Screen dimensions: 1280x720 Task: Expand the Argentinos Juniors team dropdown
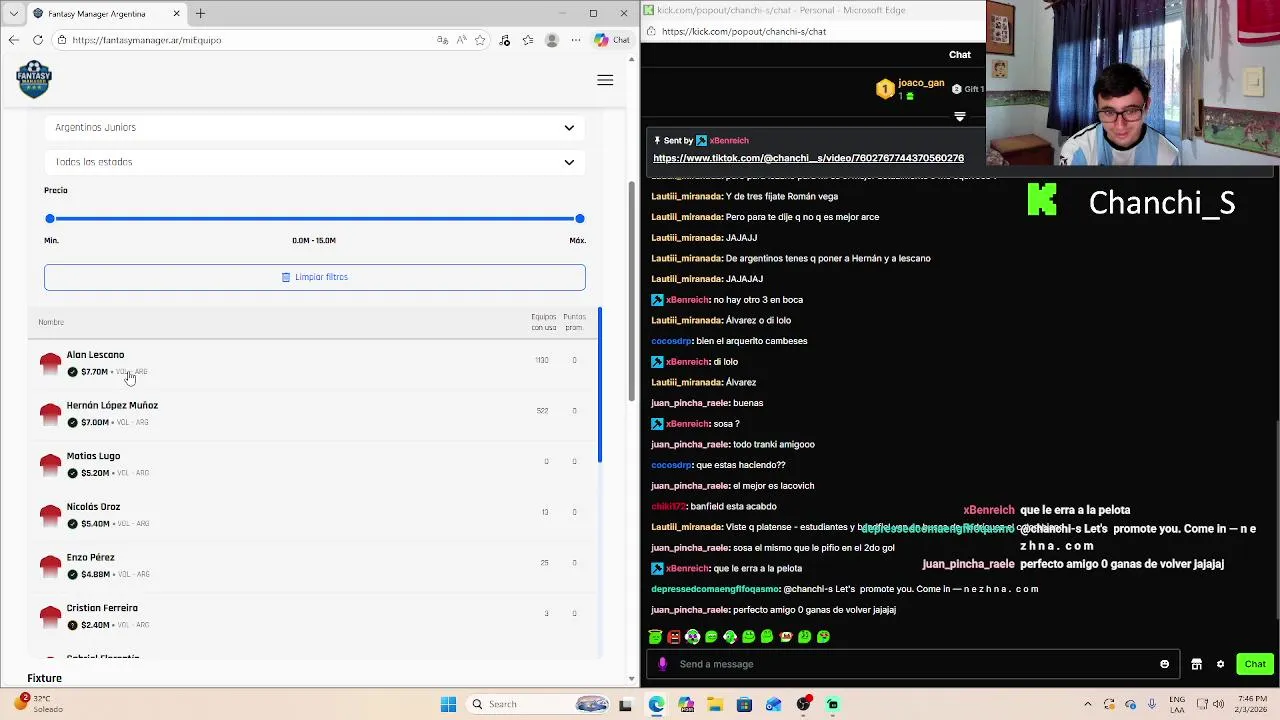(x=315, y=127)
